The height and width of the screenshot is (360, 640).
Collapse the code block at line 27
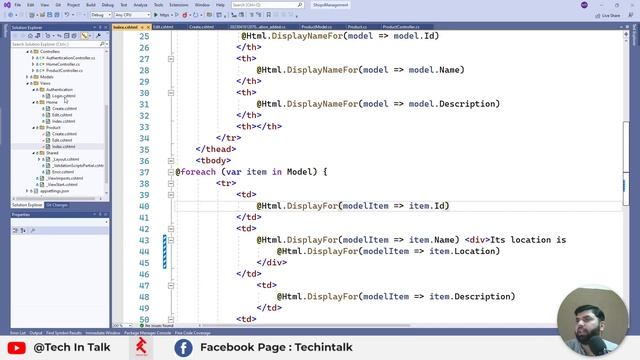coord(171,59)
